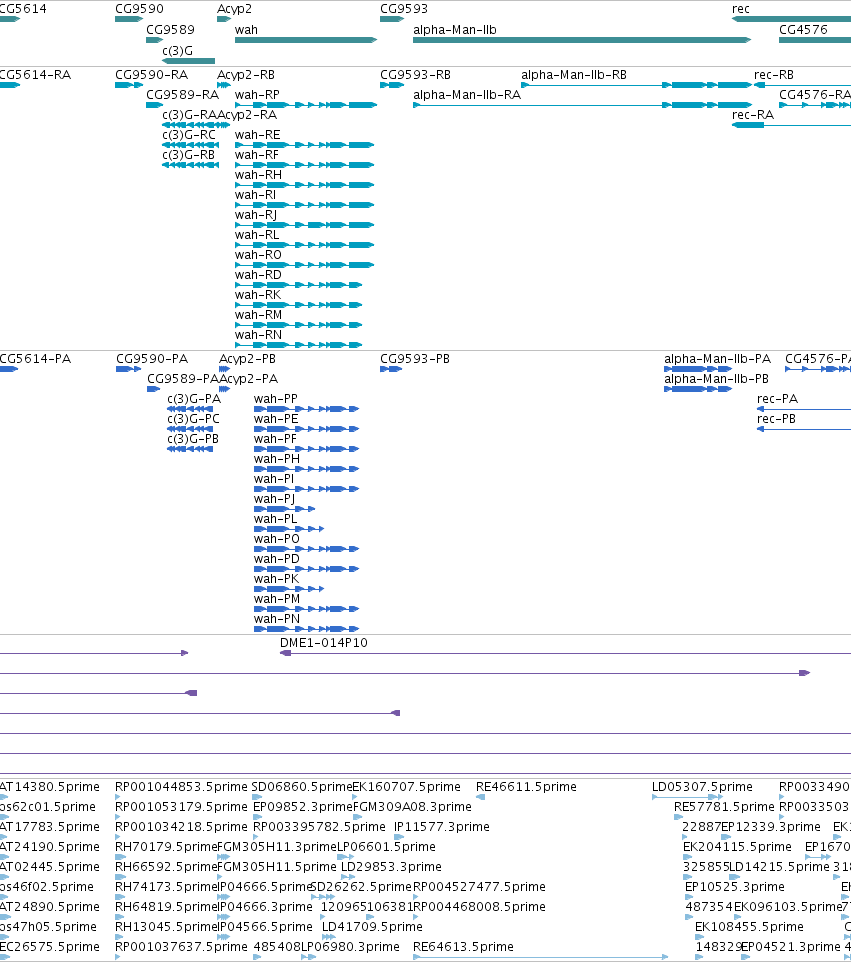Click the CG9593 gene label

(404, 9)
